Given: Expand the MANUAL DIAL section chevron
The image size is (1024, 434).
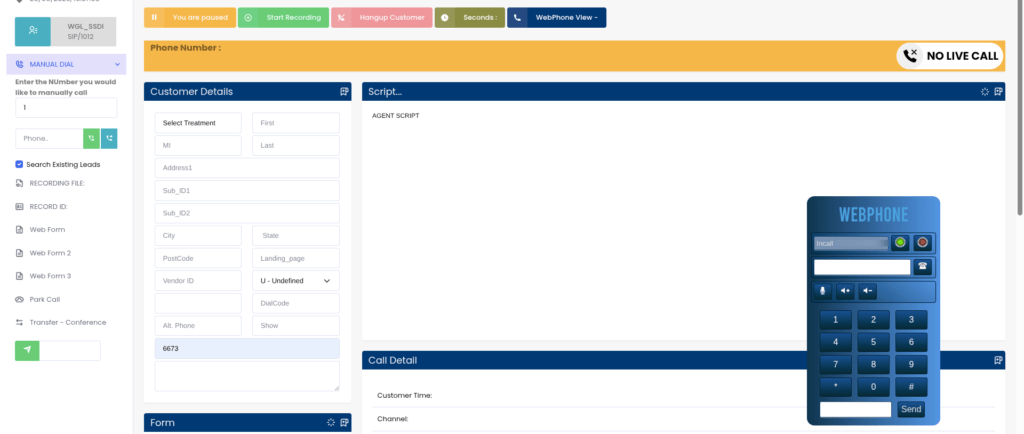Looking at the screenshot, I should click(x=117, y=65).
